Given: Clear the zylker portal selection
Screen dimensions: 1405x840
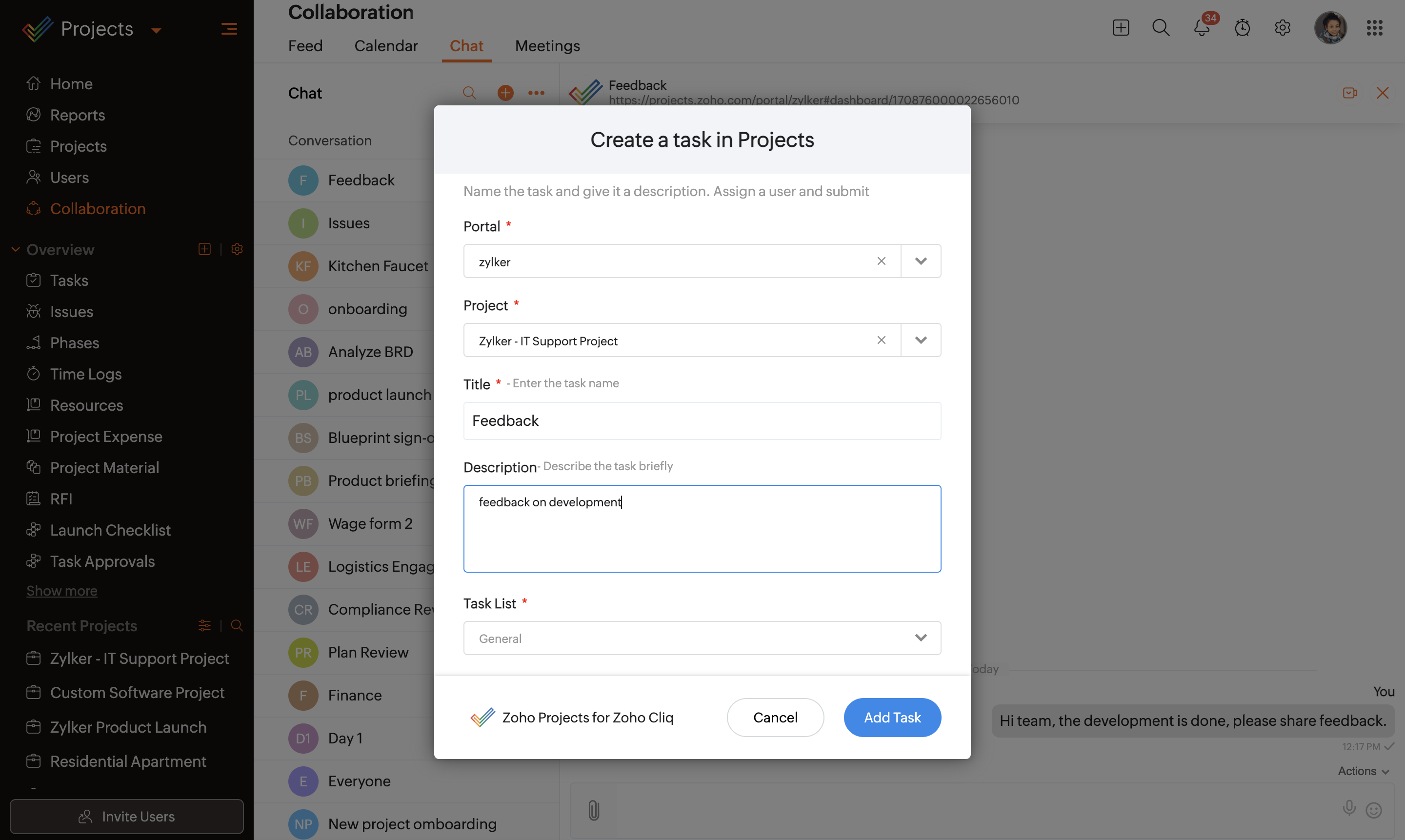Looking at the screenshot, I should [882, 261].
